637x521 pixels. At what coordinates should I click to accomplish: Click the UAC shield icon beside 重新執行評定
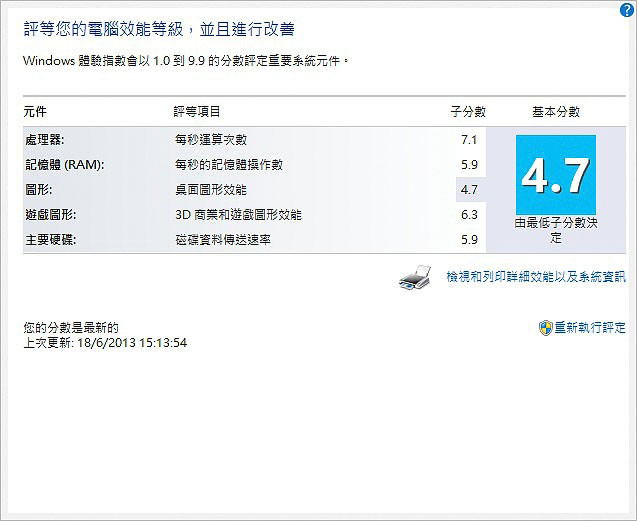[x=546, y=328]
